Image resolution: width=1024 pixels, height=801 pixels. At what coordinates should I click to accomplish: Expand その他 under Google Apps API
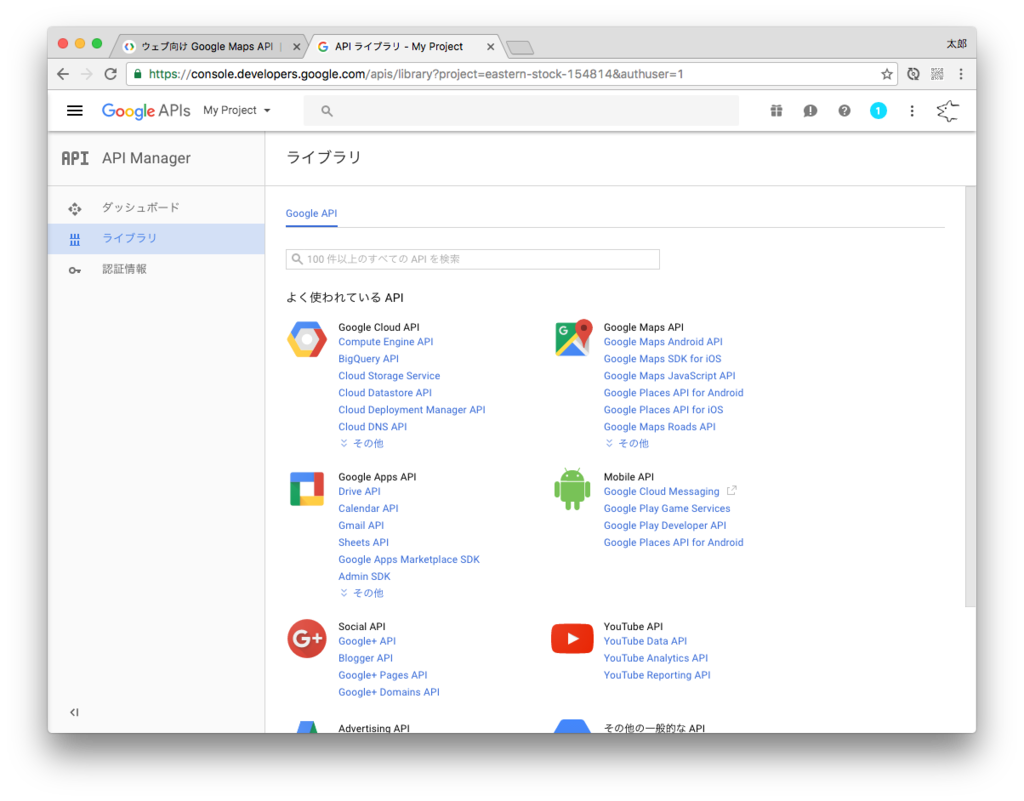tap(362, 593)
